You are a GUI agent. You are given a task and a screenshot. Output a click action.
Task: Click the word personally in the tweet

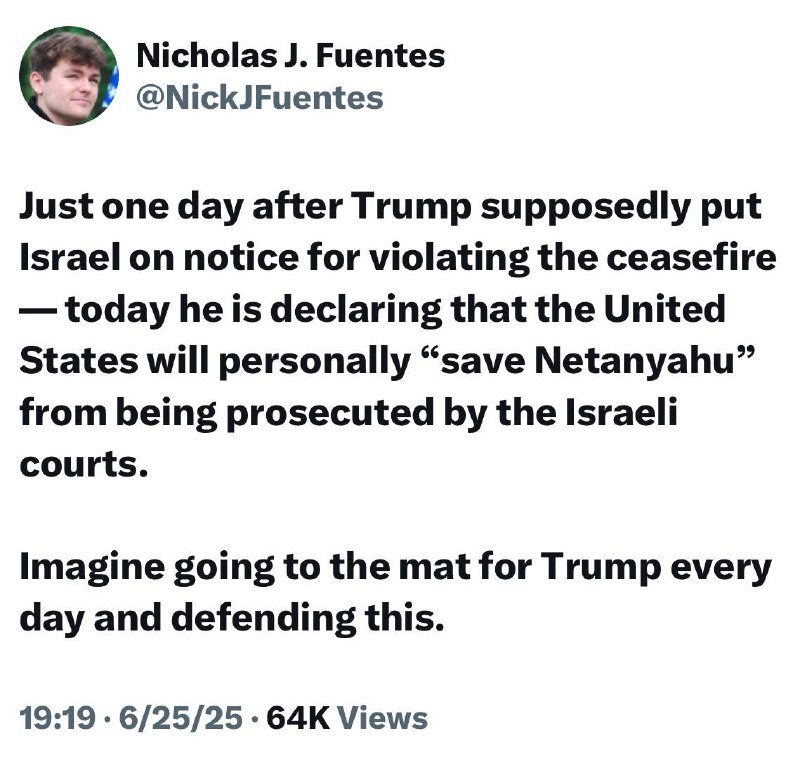click(x=315, y=362)
